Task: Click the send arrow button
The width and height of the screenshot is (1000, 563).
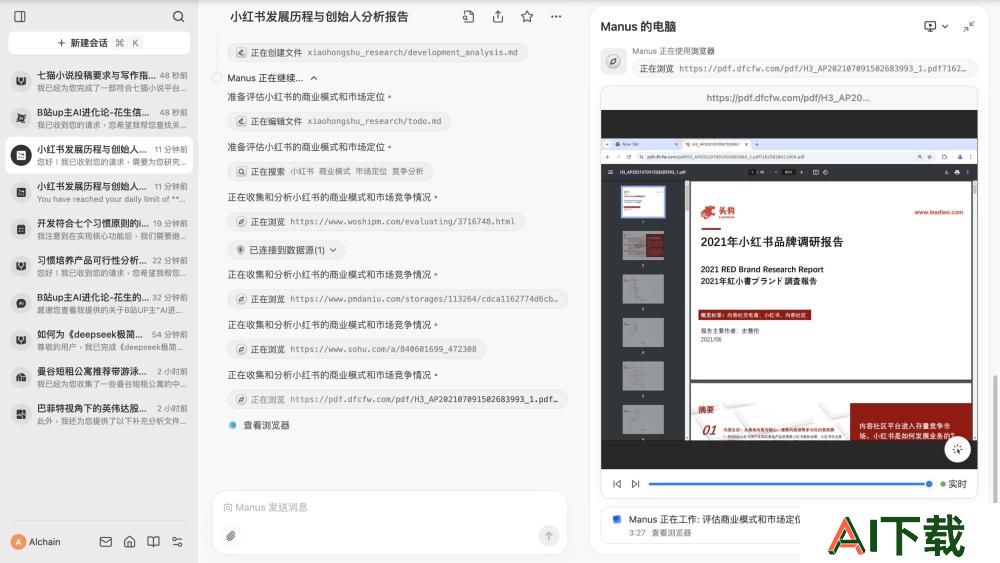Action: pos(548,536)
